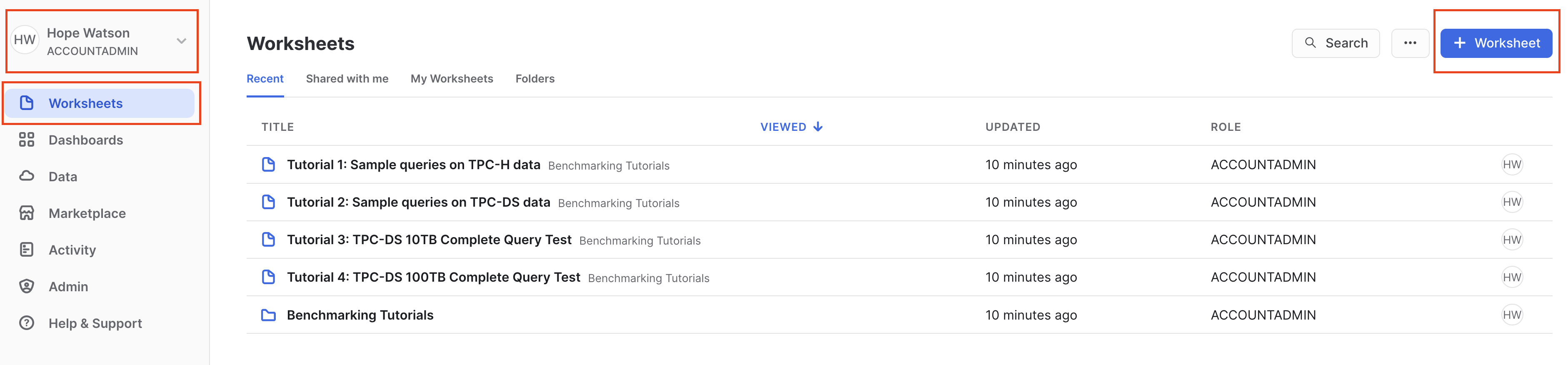
Task: Switch to the Shared with me tab
Action: click(347, 78)
